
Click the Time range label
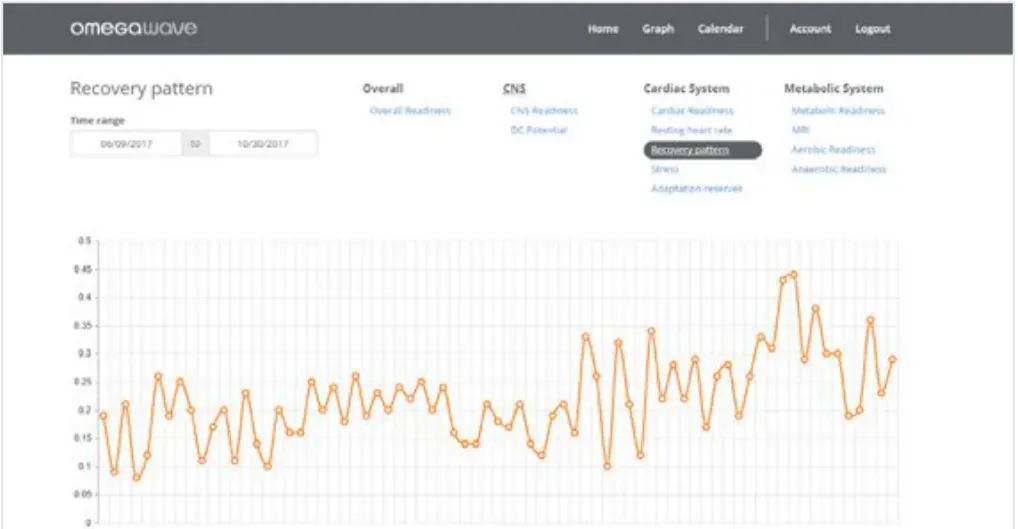97,120
